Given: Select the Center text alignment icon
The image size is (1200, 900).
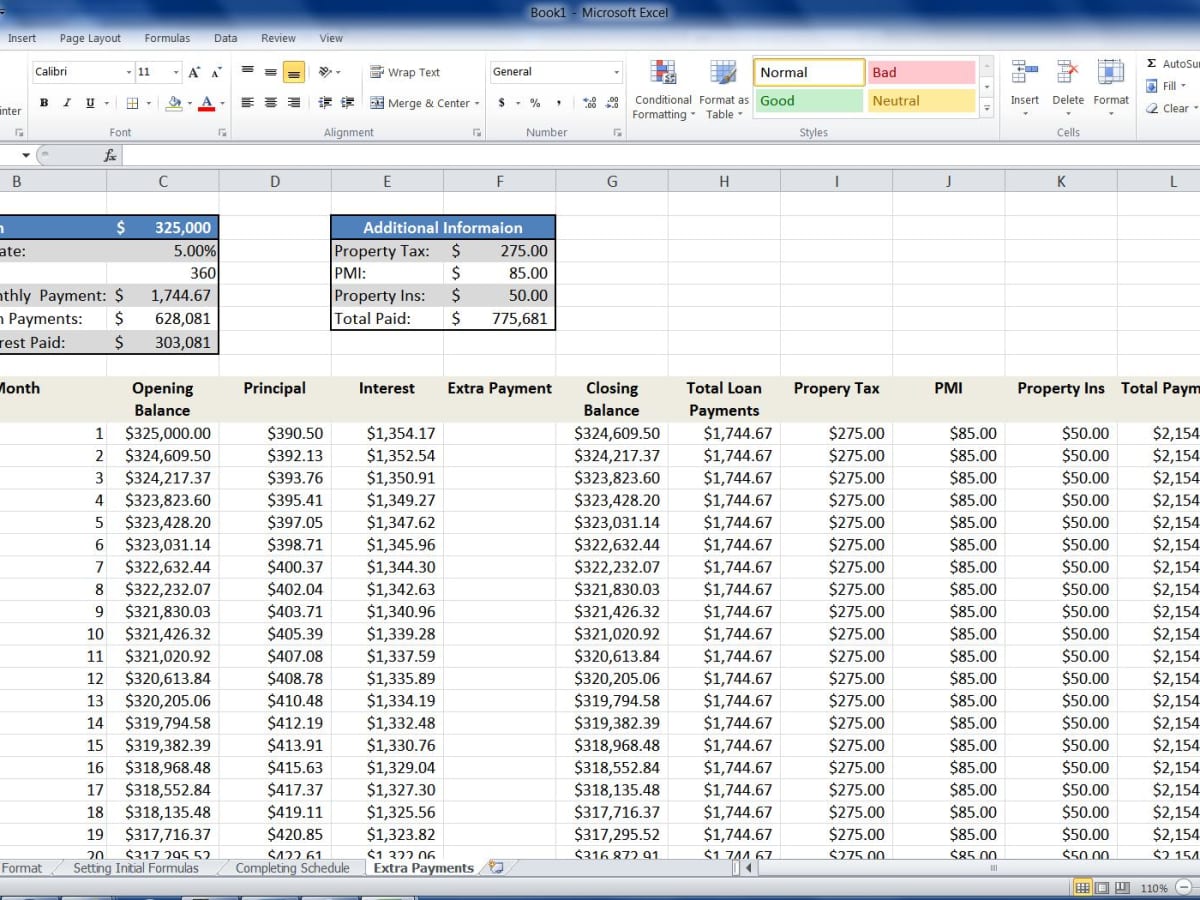Looking at the screenshot, I should pos(270,103).
